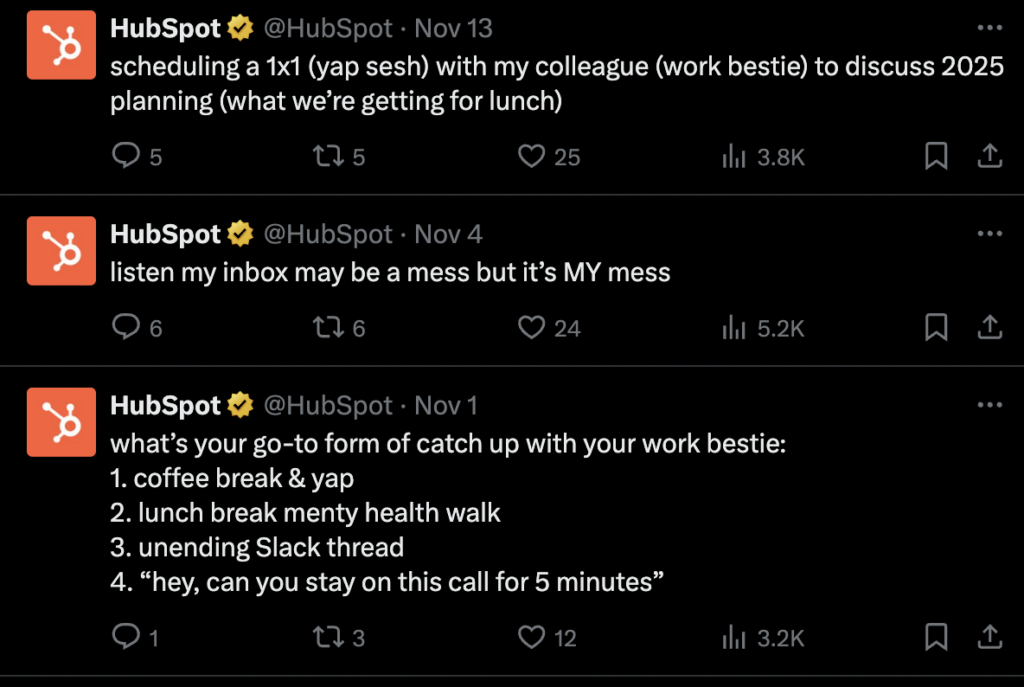Reply to the work bestie catch-up tweet
Screen dimensions: 1024x687
(125, 636)
